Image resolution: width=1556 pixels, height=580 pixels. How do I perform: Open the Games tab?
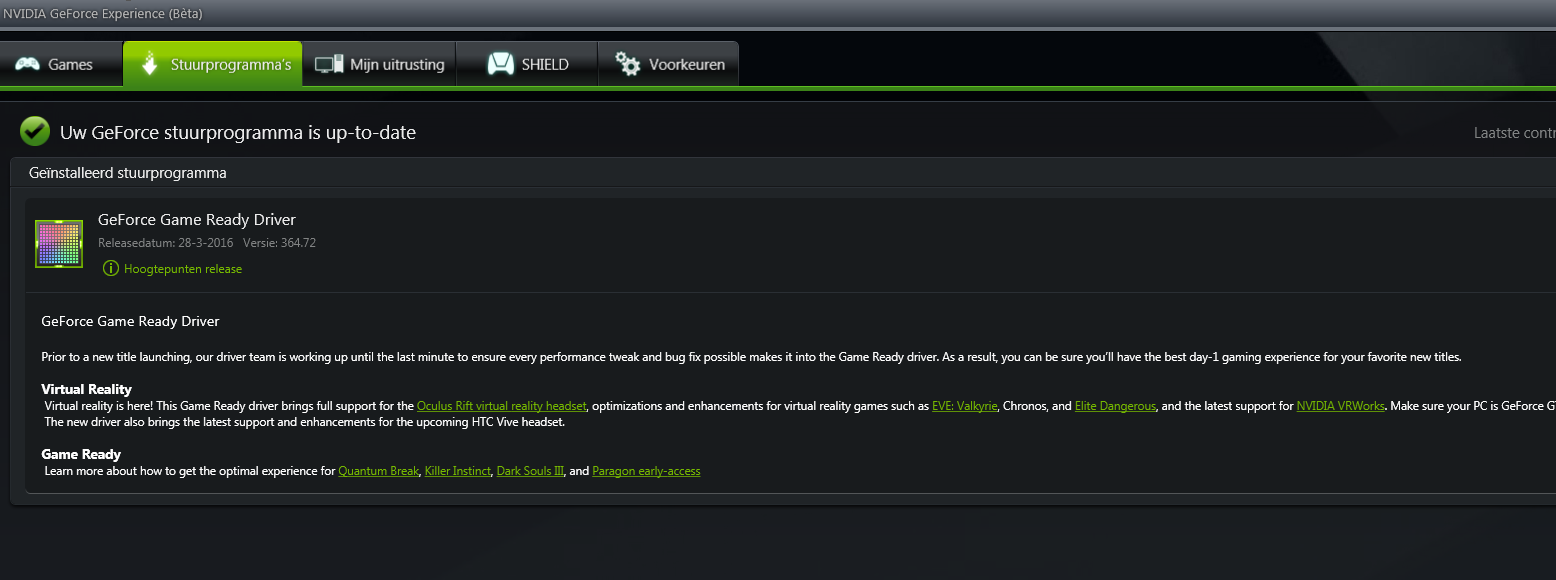pos(61,64)
